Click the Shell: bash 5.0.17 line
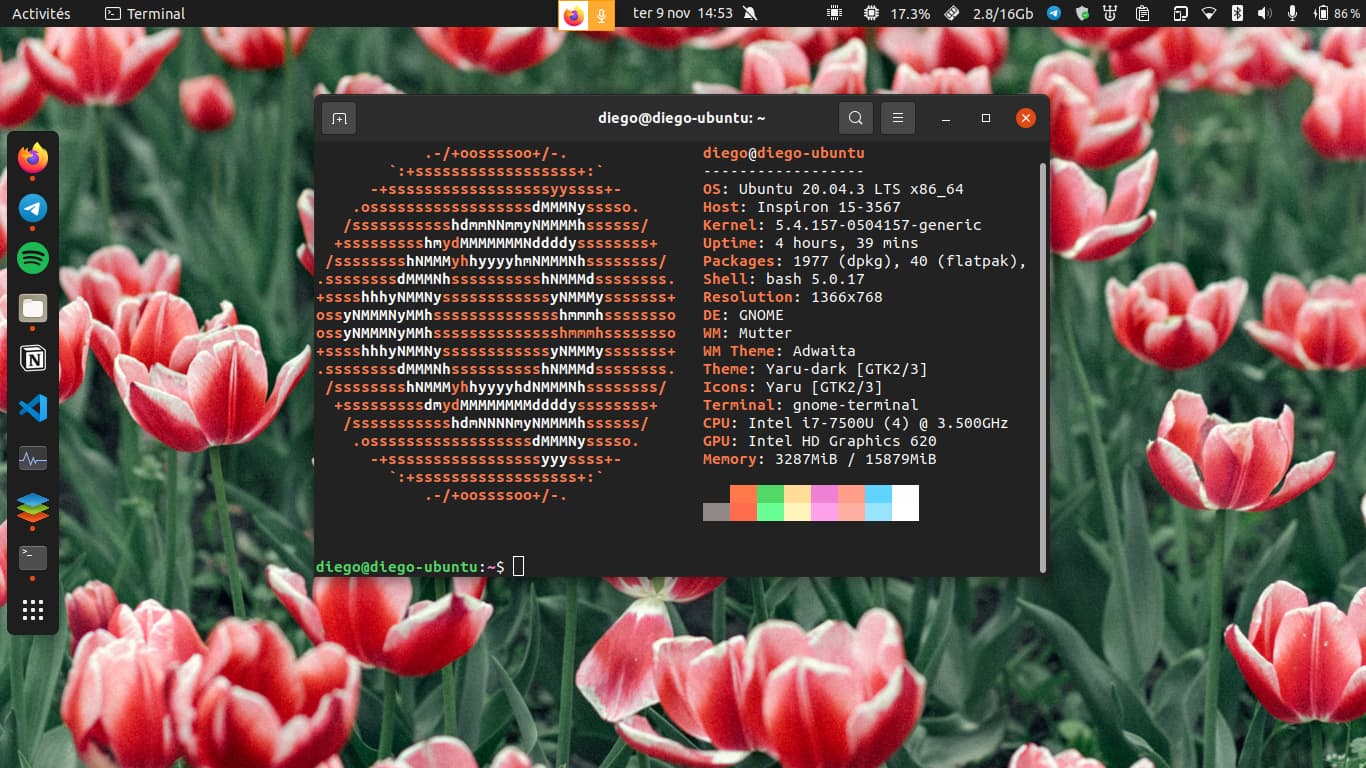Image resolution: width=1366 pixels, height=768 pixels. tap(784, 279)
